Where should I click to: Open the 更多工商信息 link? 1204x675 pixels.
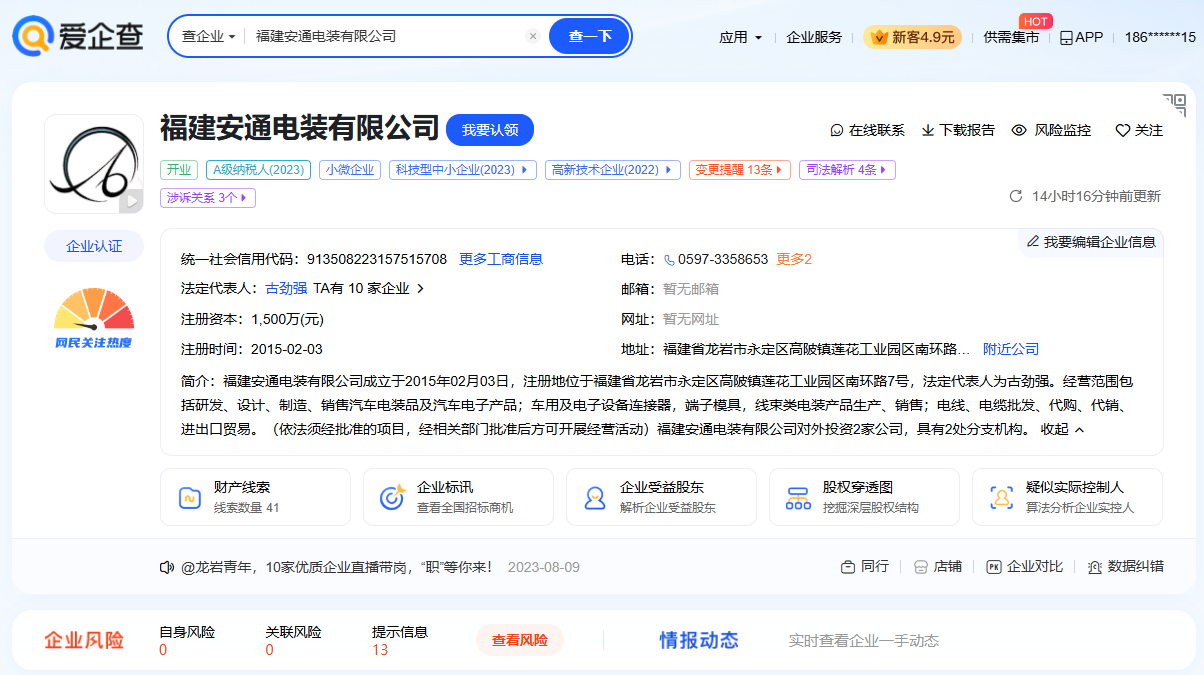point(501,259)
